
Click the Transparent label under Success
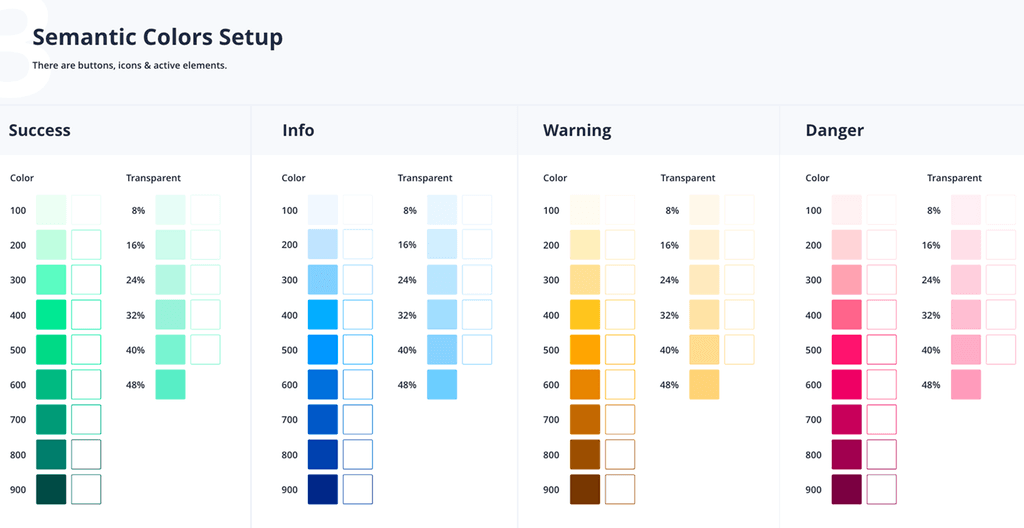tap(153, 178)
